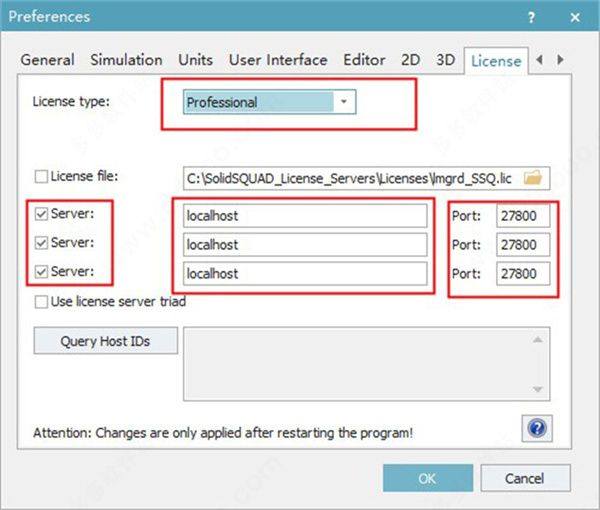Enable Use license server triad

41,301
